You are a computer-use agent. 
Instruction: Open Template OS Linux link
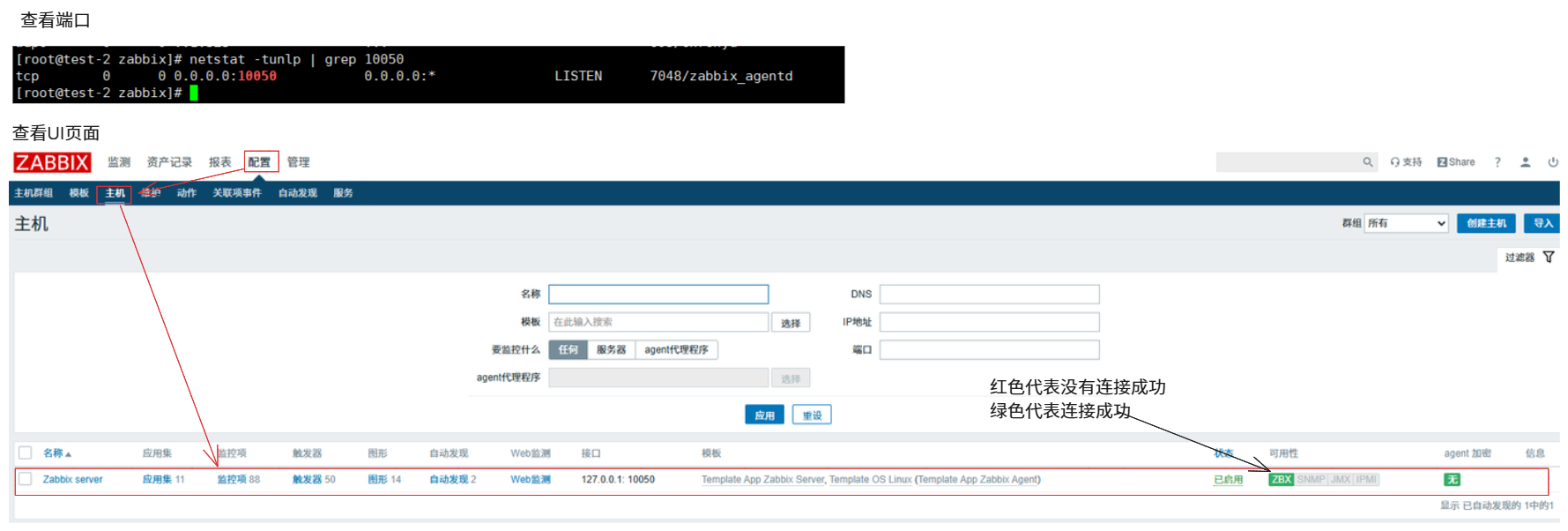tap(870, 480)
